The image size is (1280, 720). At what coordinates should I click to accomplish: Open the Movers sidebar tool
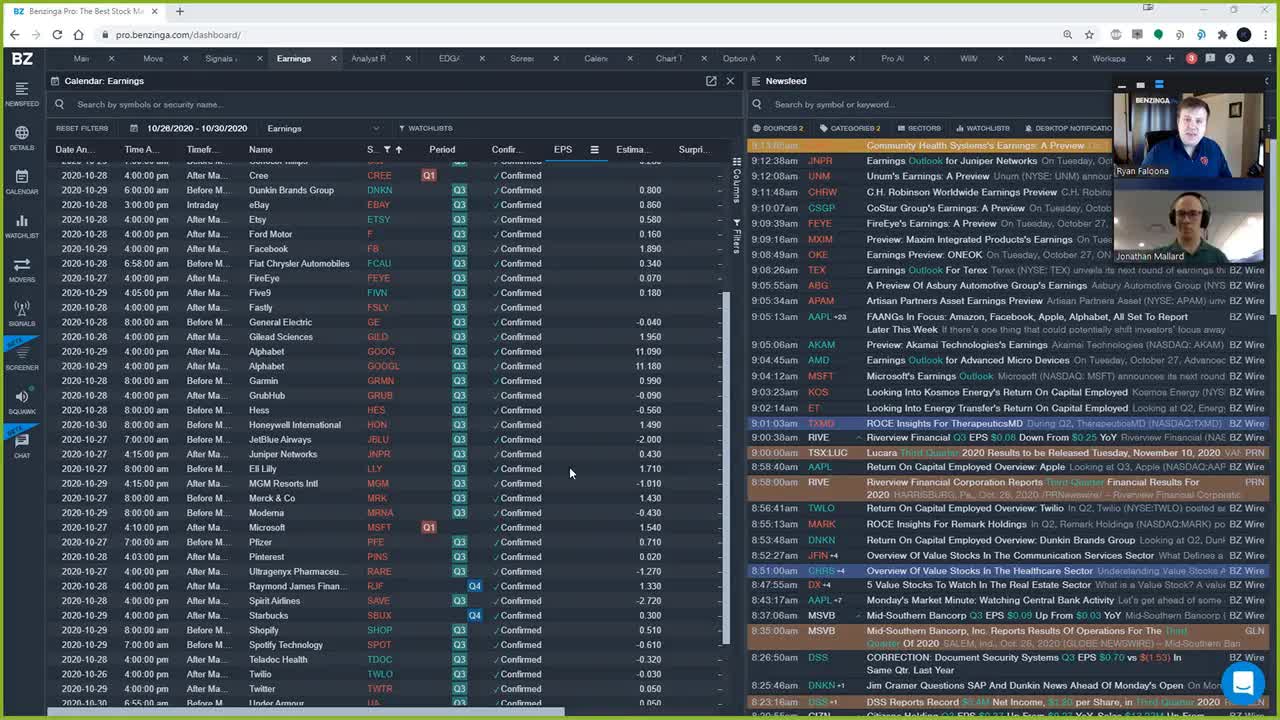pos(22,270)
